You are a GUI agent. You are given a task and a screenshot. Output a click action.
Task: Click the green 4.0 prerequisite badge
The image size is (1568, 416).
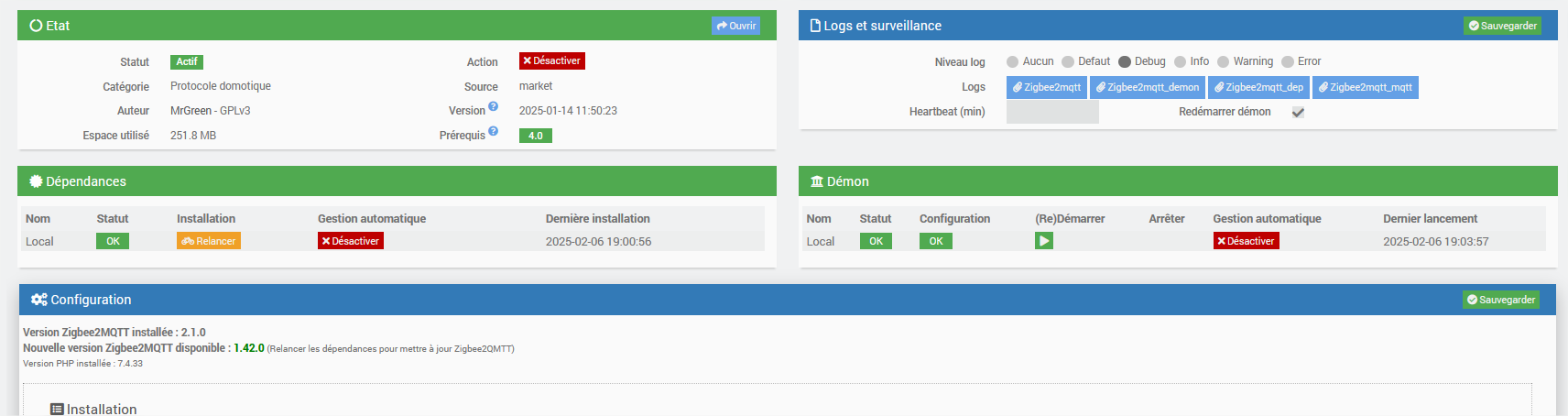click(x=536, y=136)
